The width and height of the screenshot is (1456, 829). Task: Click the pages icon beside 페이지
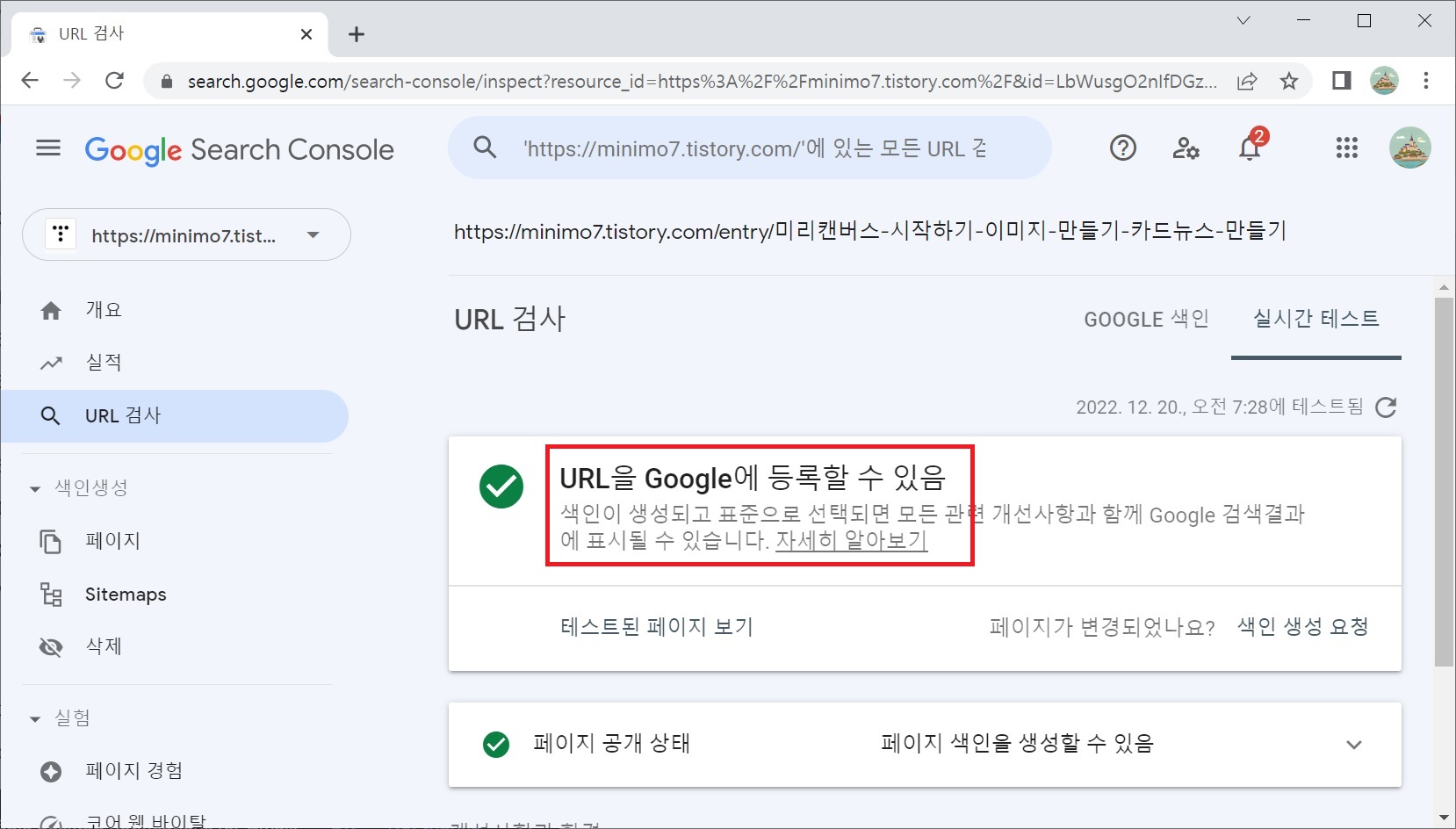click(x=51, y=542)
